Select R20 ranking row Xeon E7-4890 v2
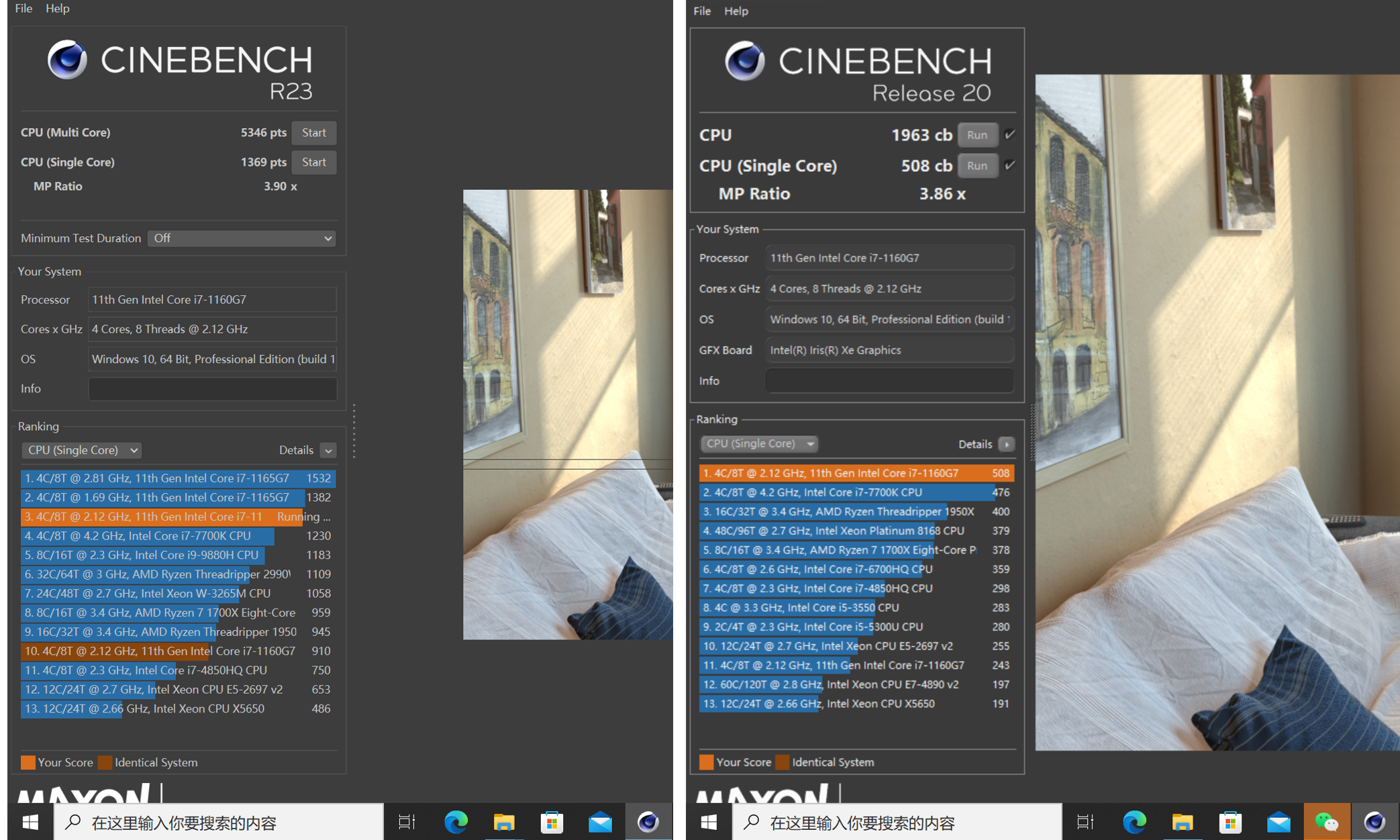 [x=856, y=684]
